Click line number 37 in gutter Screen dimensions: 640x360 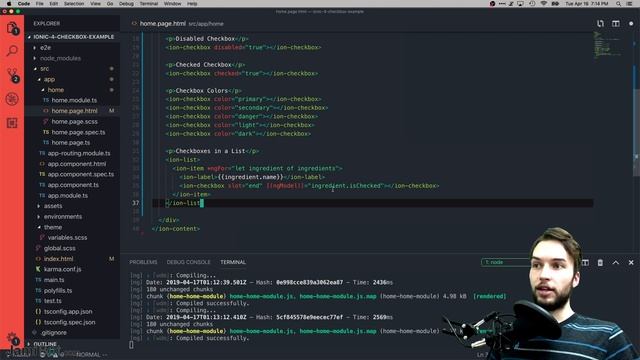[x=135, y=203]
